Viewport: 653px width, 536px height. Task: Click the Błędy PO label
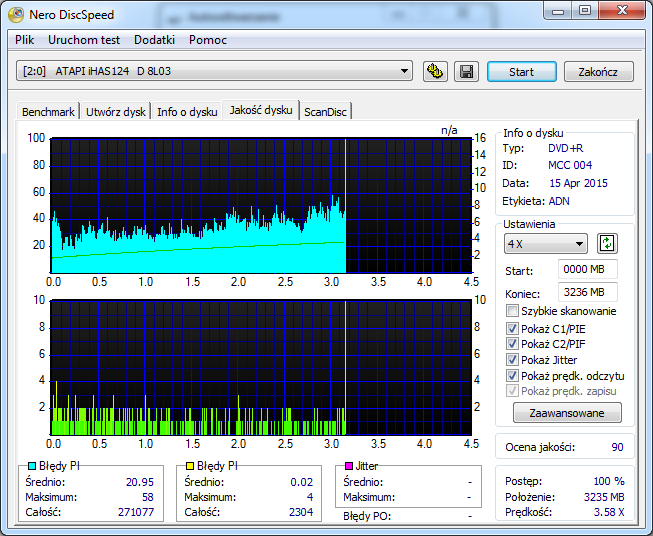(367, 516)
